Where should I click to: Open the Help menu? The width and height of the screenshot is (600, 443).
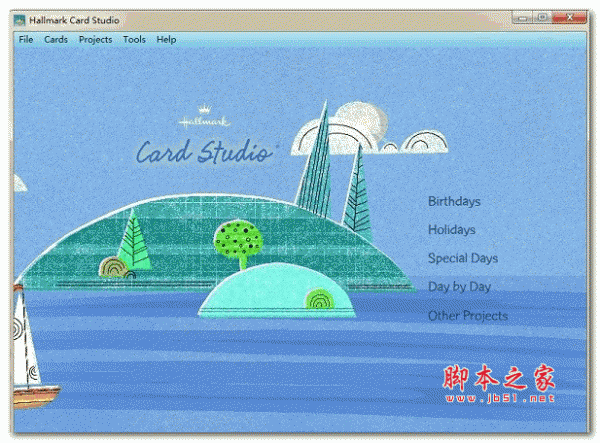coord(166,40)
